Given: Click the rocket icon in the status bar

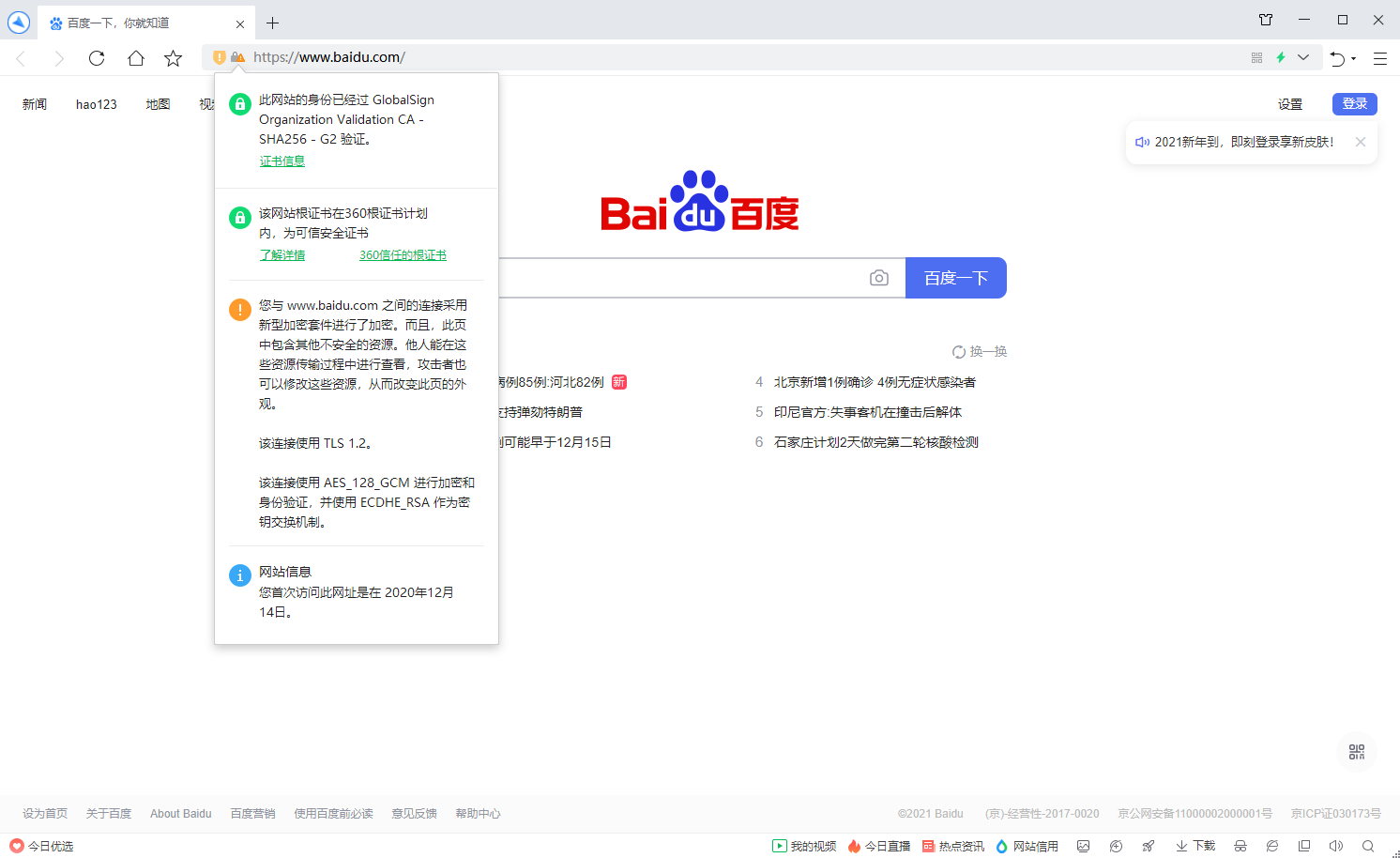Looking at the screenshot, I should click(1148, 846).
